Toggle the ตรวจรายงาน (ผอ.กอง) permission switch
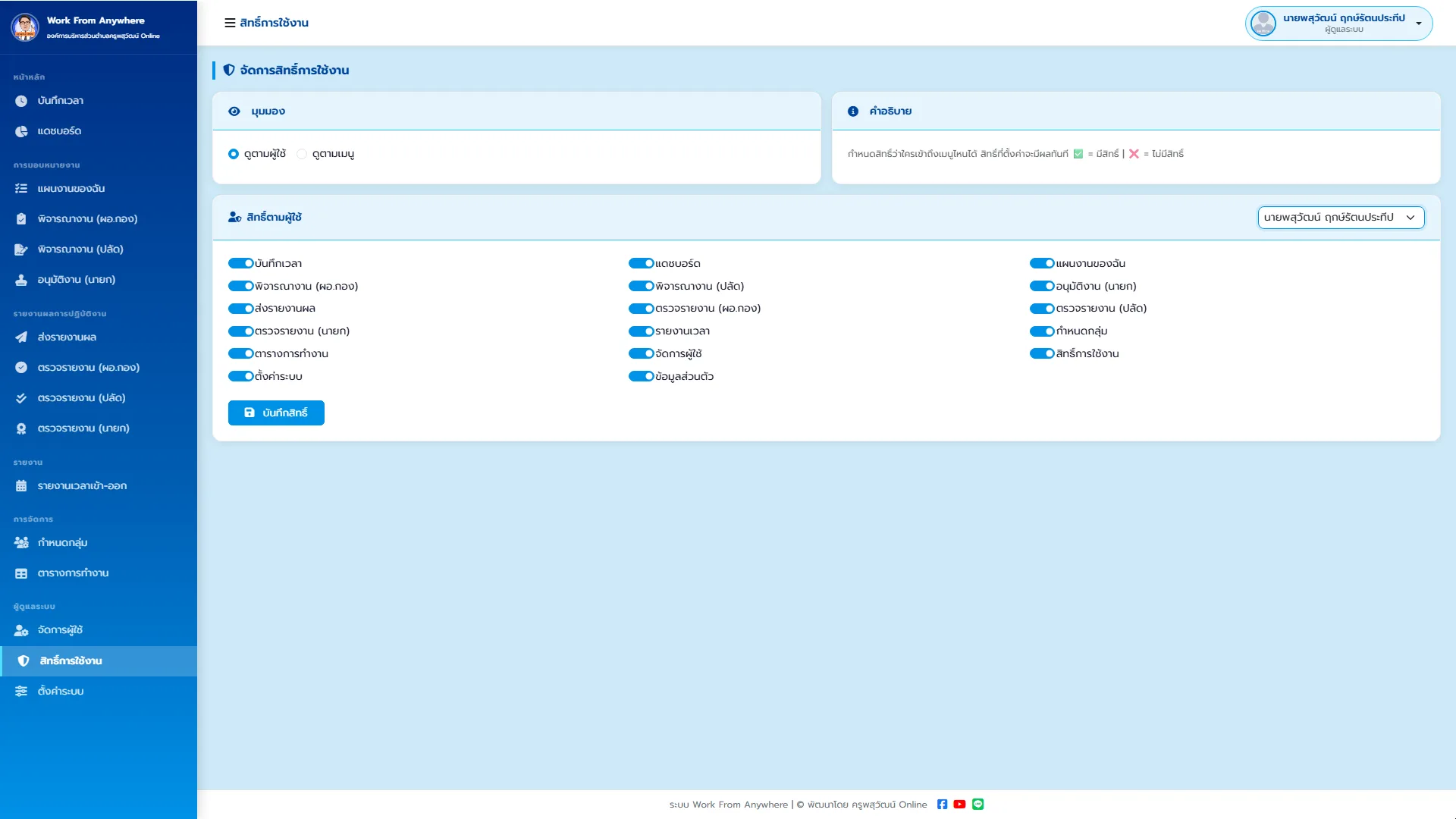The width and height of the screenshot is (1456, 819). [x=642, y=309]
